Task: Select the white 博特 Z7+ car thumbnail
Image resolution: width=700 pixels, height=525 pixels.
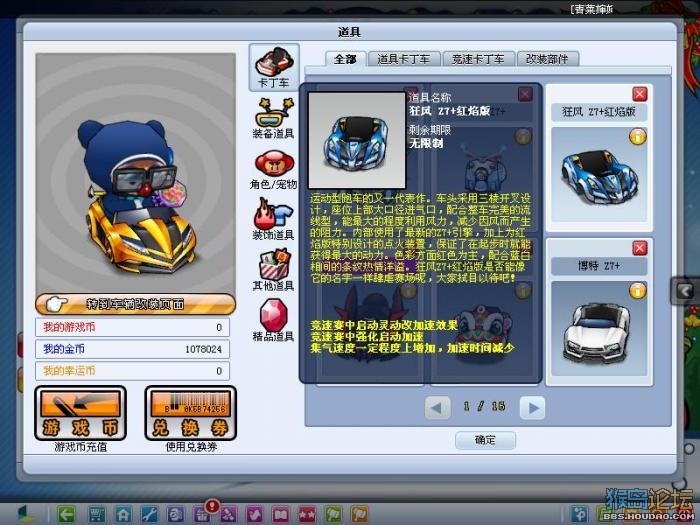Action: tap(599, 329)
